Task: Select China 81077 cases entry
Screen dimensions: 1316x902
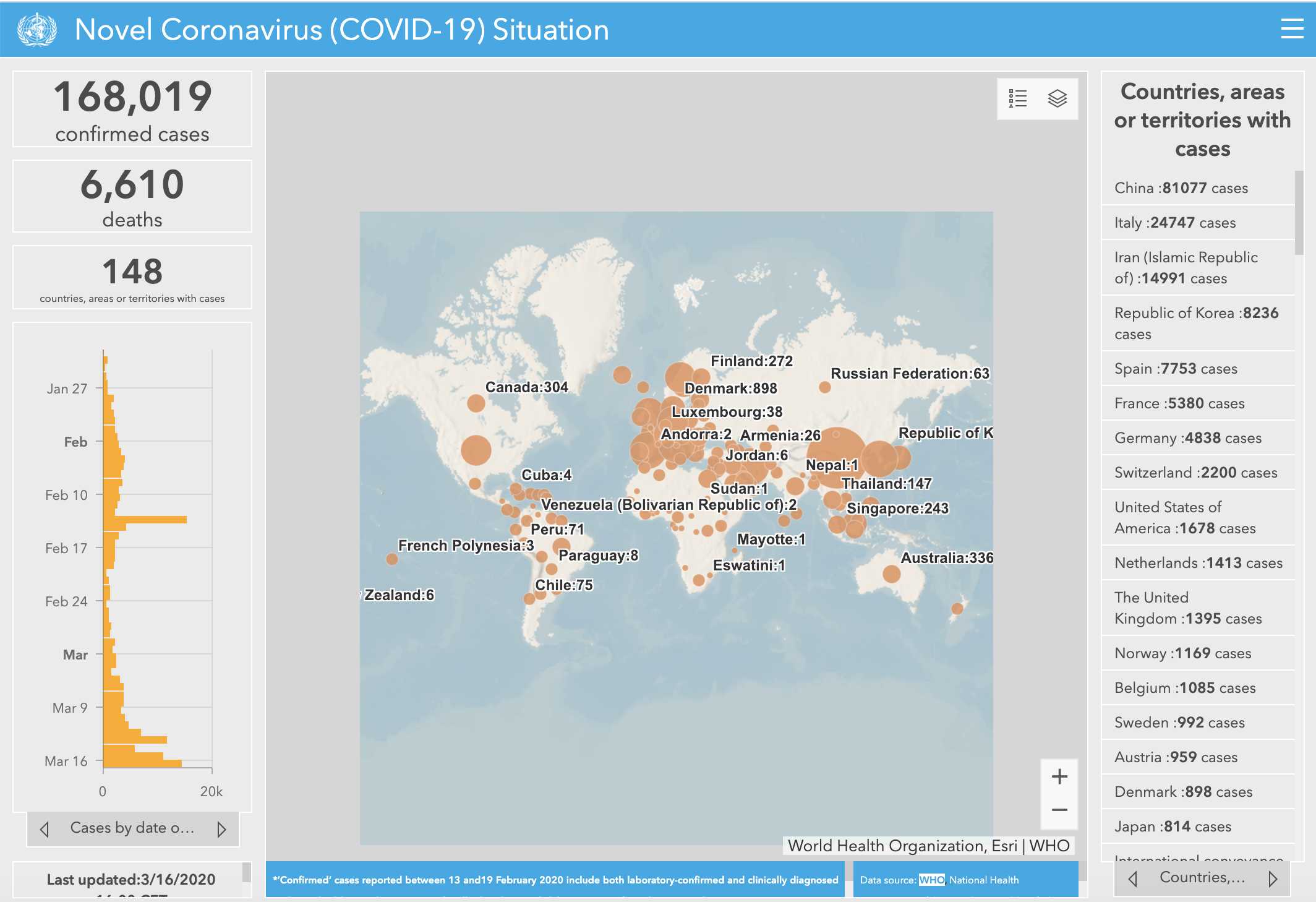Action: point(1196,188)
